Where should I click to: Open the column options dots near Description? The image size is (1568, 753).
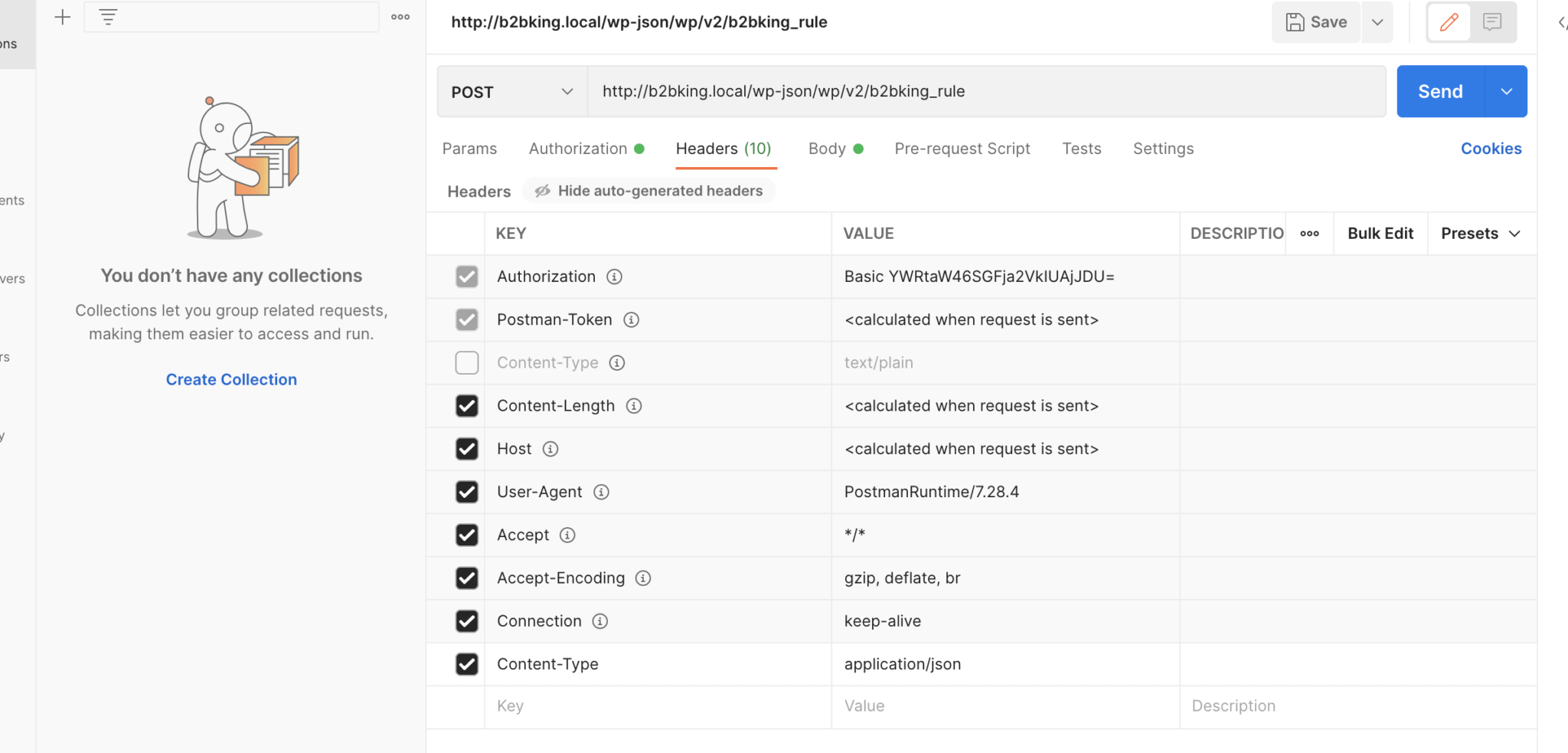[x=1309, y=234]
